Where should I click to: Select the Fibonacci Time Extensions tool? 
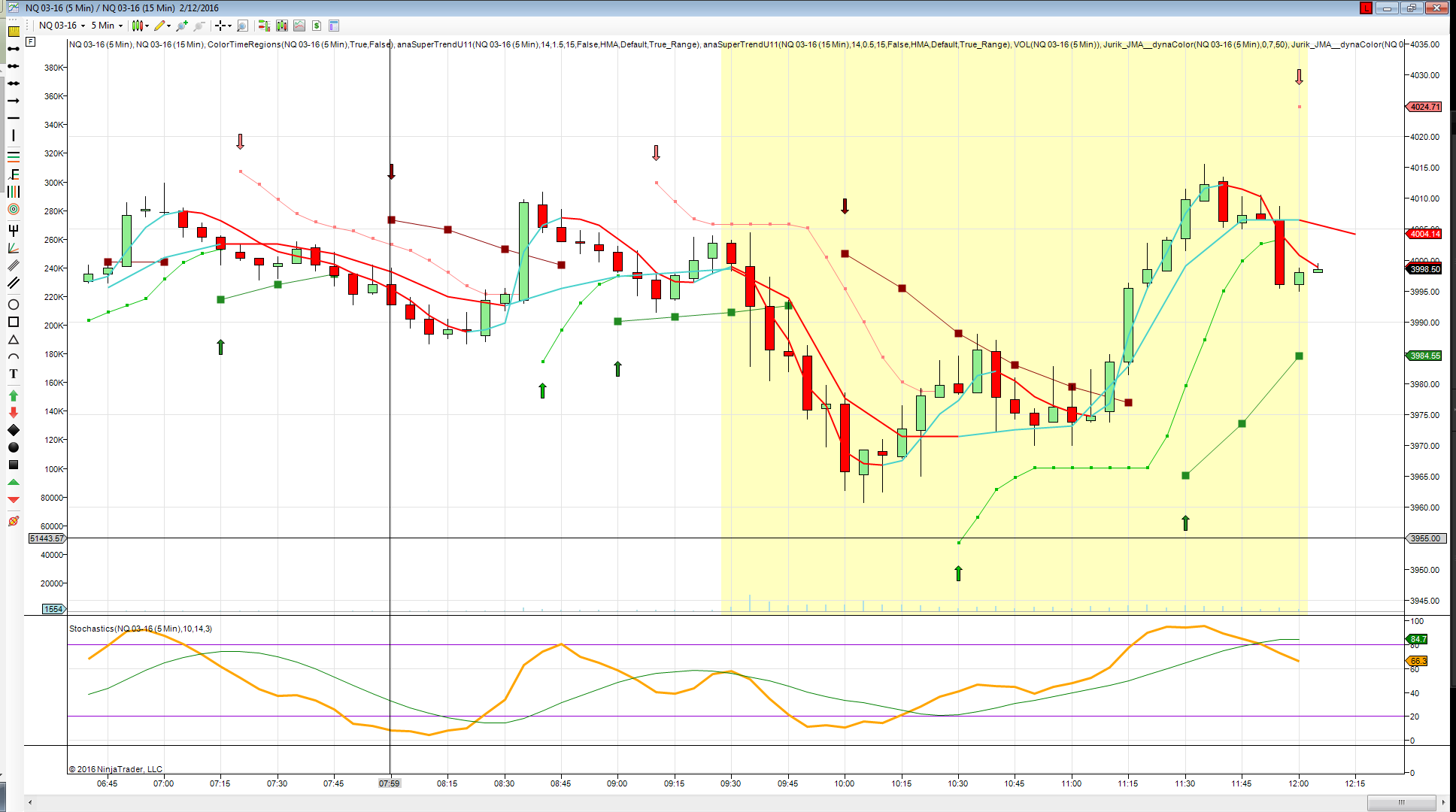(x=14, y=192)
